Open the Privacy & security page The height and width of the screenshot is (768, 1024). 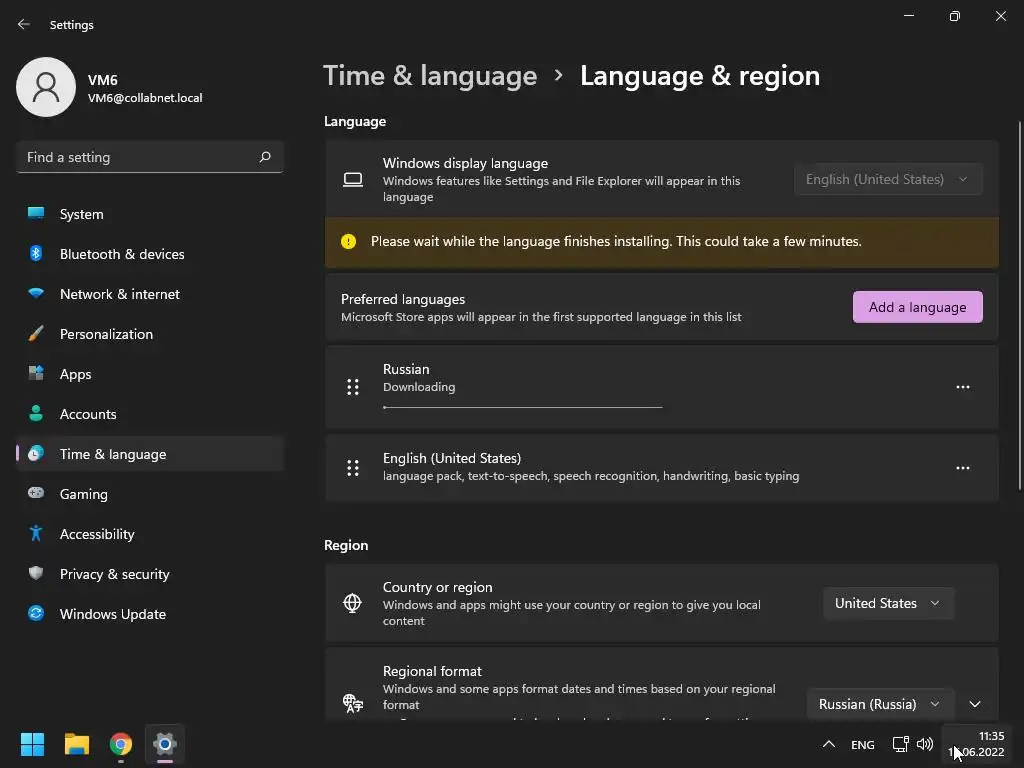[150, 574]
